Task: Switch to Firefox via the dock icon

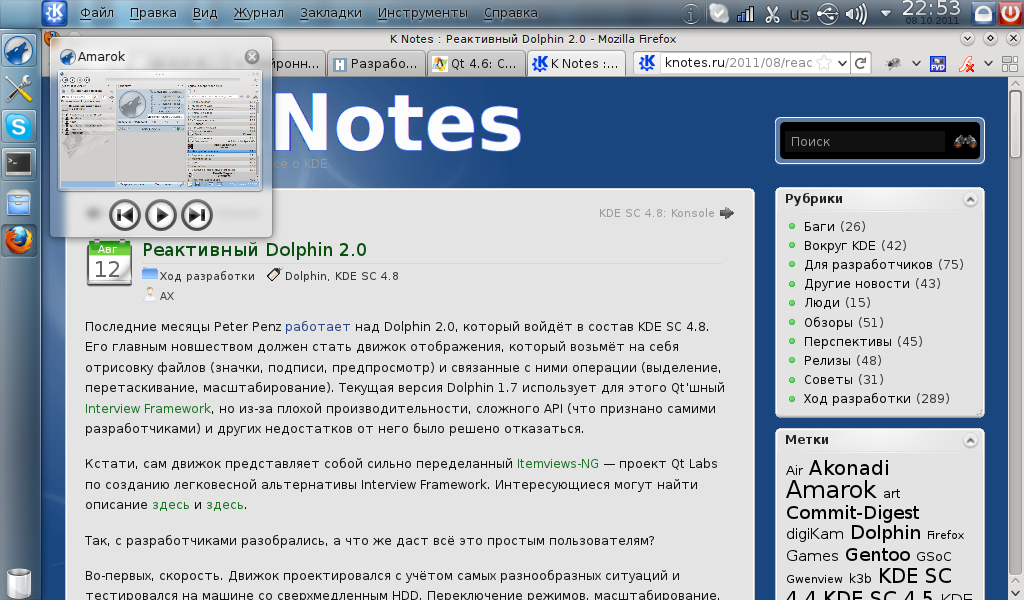Action: tap(18, 240)
